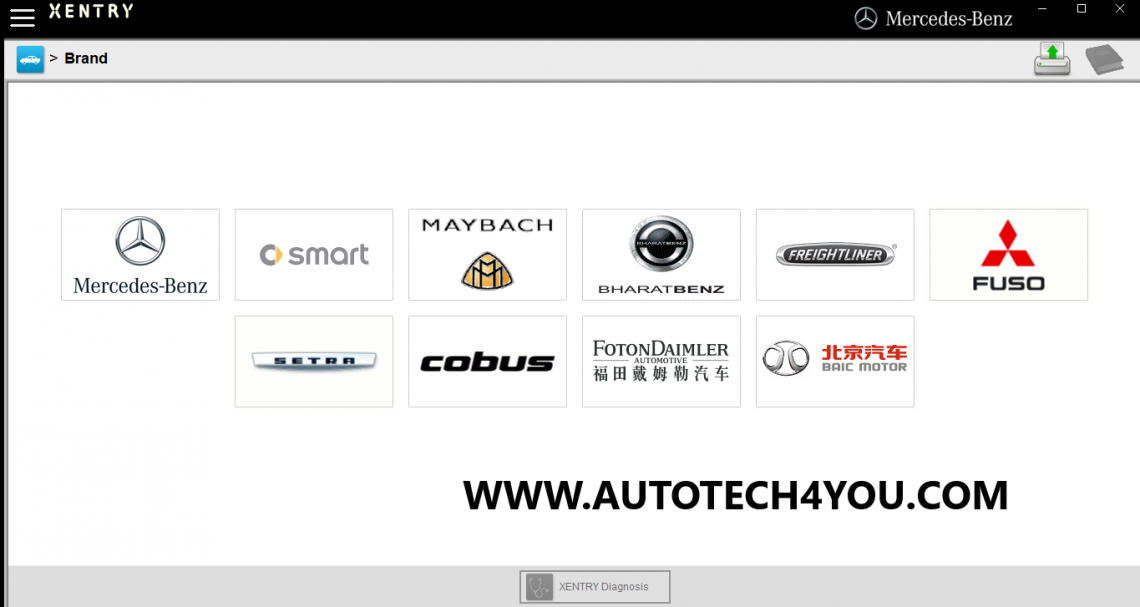Click the XENTRY Diagnosis button
The height and width of the screenshot is (607, 1140).
595,587
